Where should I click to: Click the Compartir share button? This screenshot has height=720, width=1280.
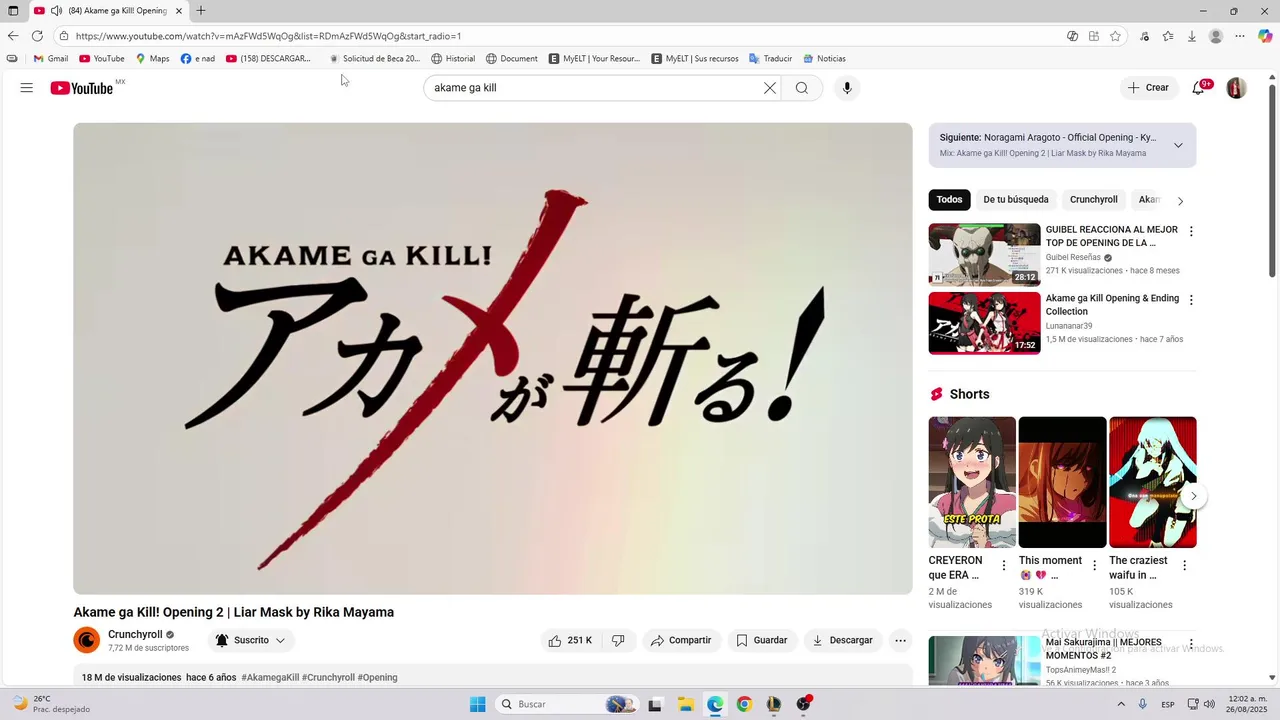[681, 640]
